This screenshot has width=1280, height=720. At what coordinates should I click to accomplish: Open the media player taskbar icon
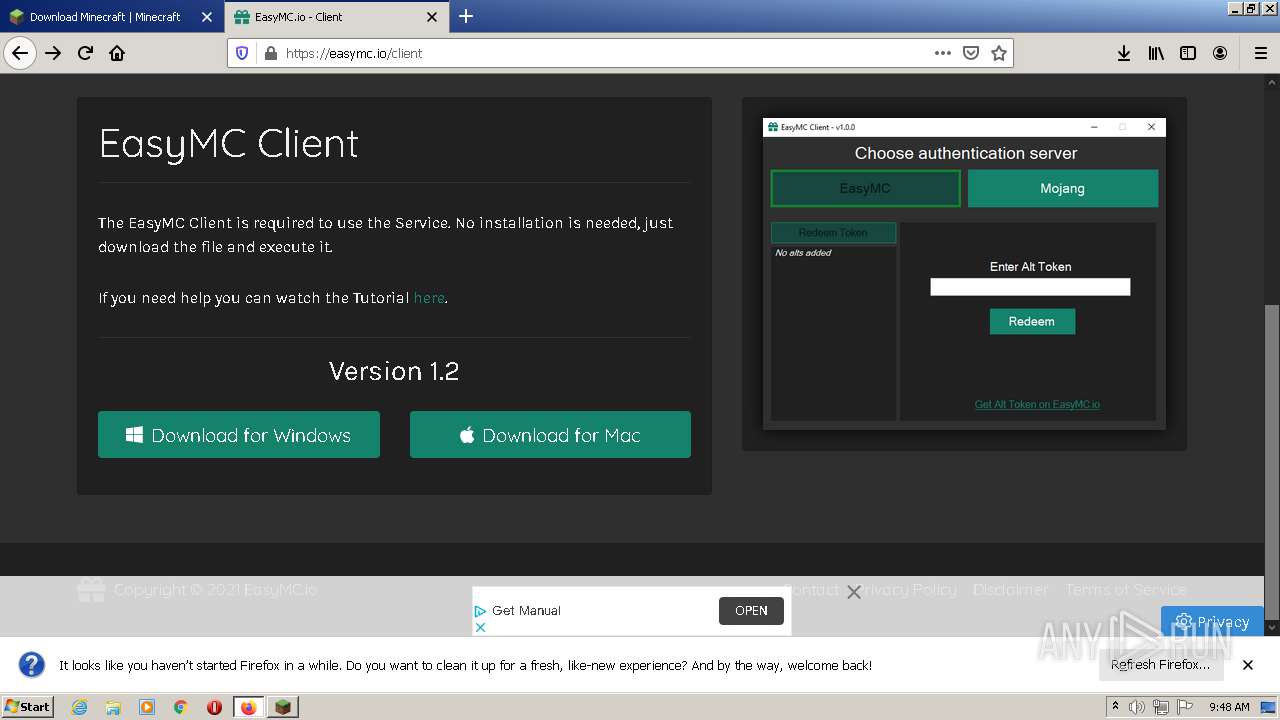pos(147,707)
